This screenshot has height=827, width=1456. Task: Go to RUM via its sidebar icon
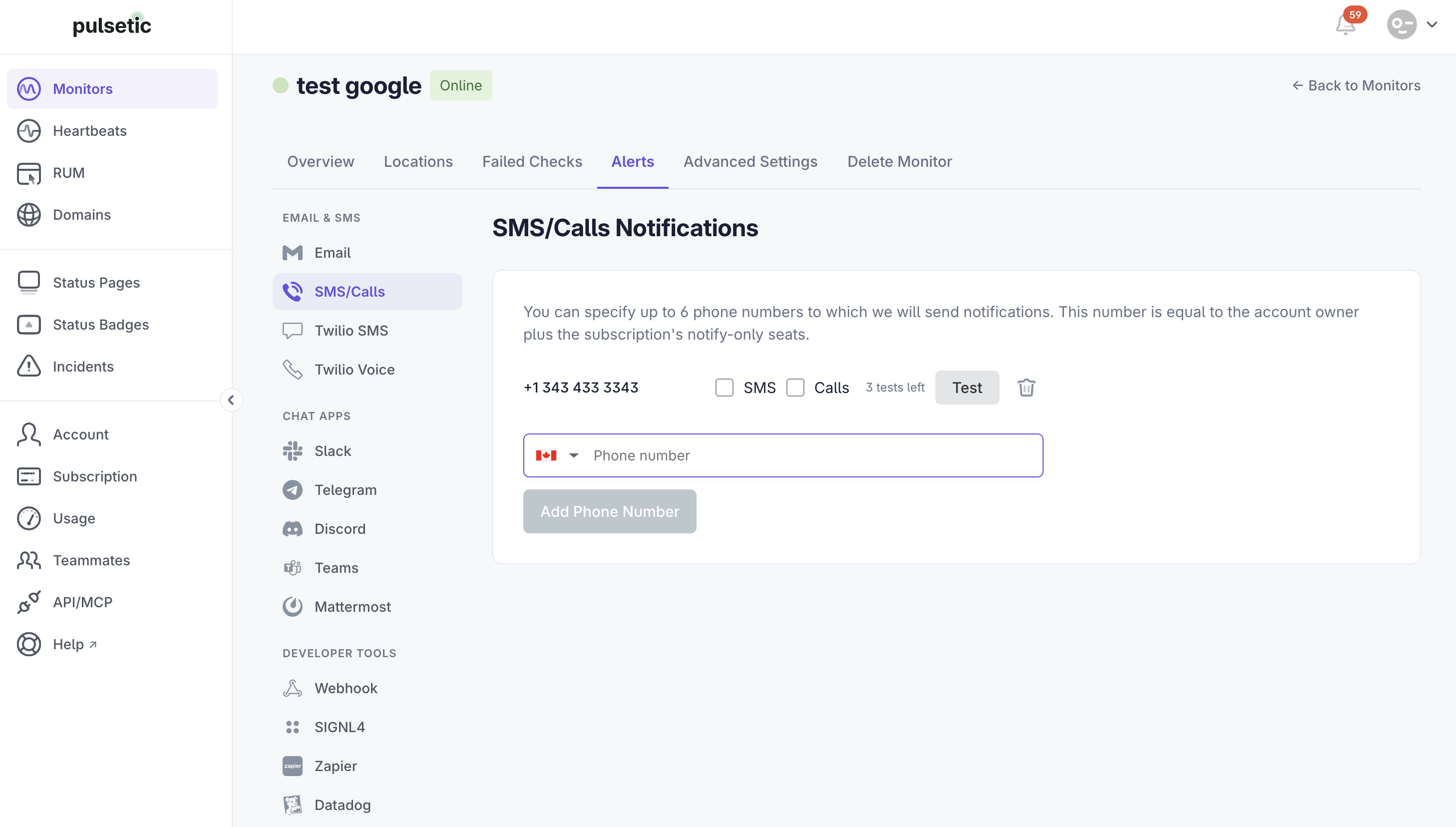tap(29, 173)
